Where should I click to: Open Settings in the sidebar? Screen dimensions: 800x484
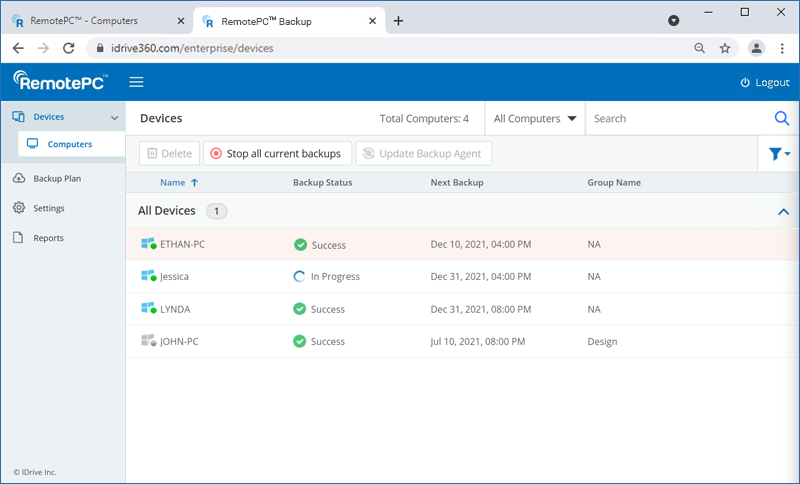(x=48, y=208)
